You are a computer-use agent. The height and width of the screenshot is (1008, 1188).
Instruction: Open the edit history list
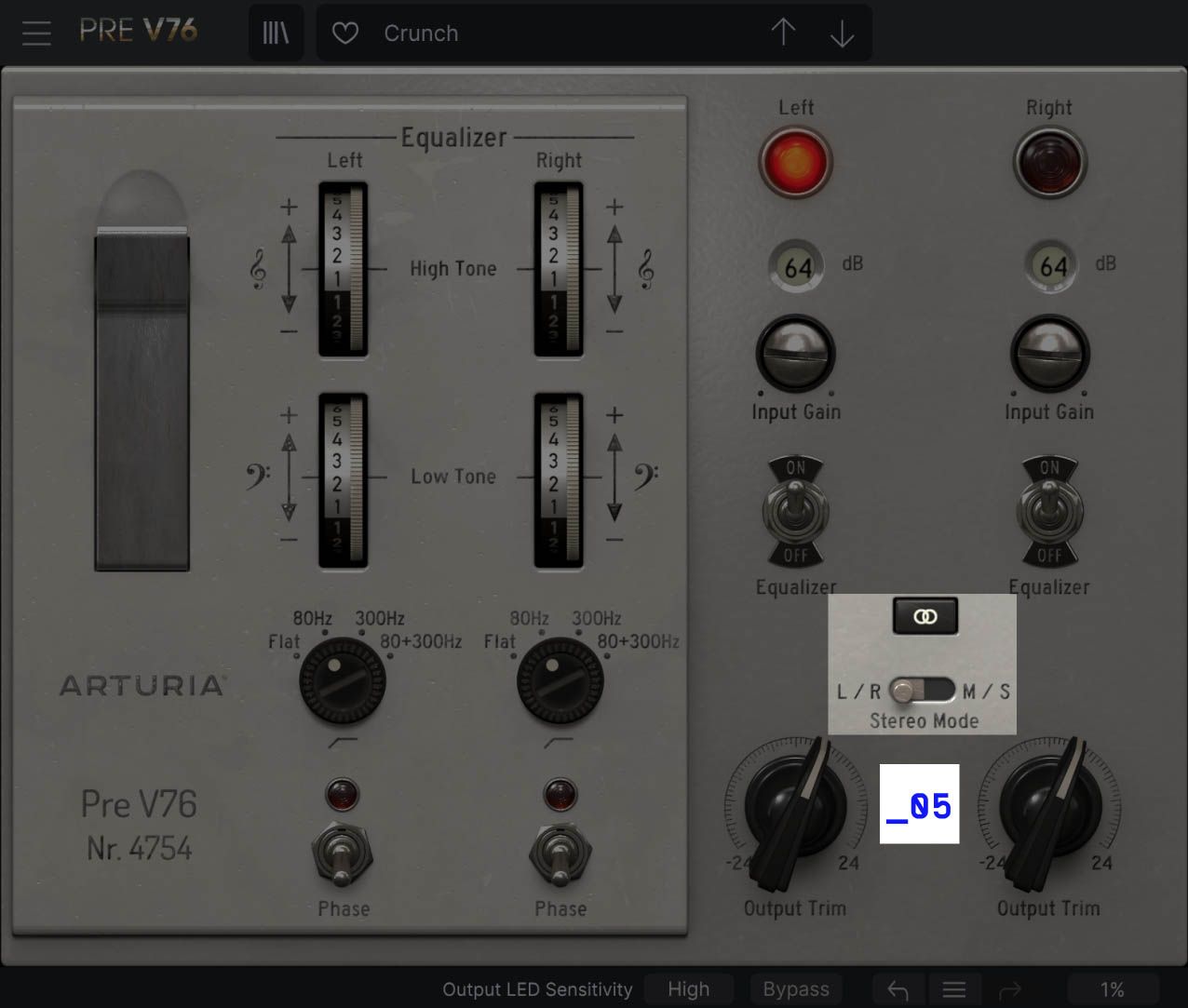tap(954, 989)
